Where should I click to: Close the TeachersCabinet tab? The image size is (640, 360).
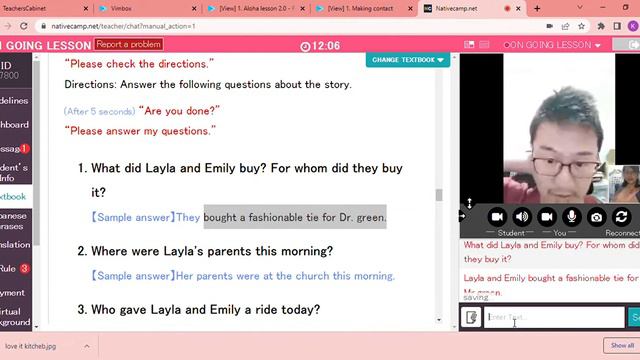pos(86,8)
